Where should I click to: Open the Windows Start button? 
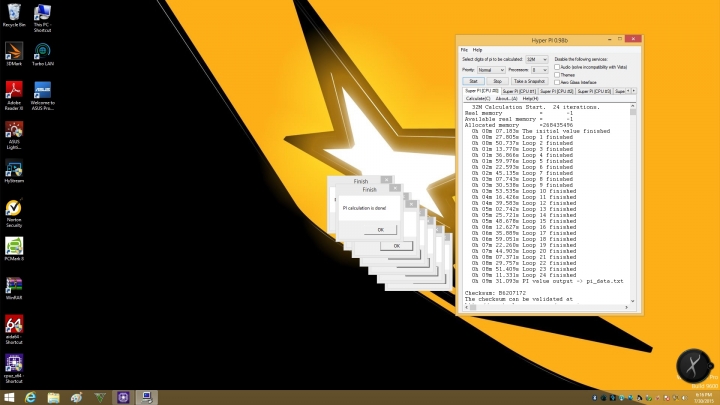tap(9, 397)
